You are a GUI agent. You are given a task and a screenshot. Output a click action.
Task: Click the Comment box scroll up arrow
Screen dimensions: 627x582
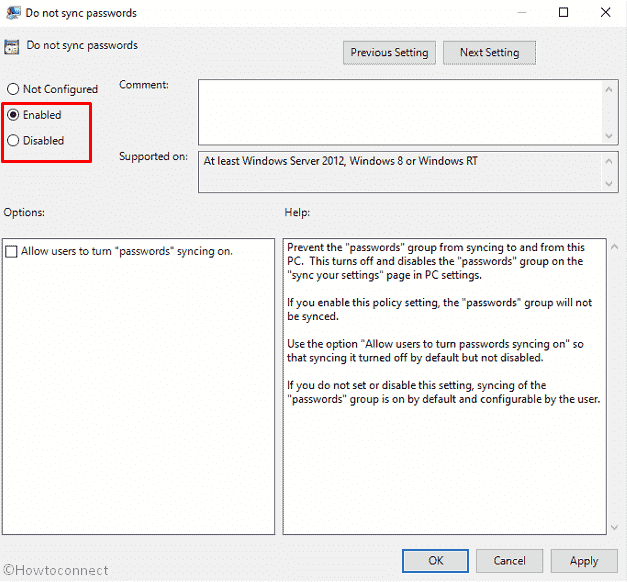click(609, 89)
